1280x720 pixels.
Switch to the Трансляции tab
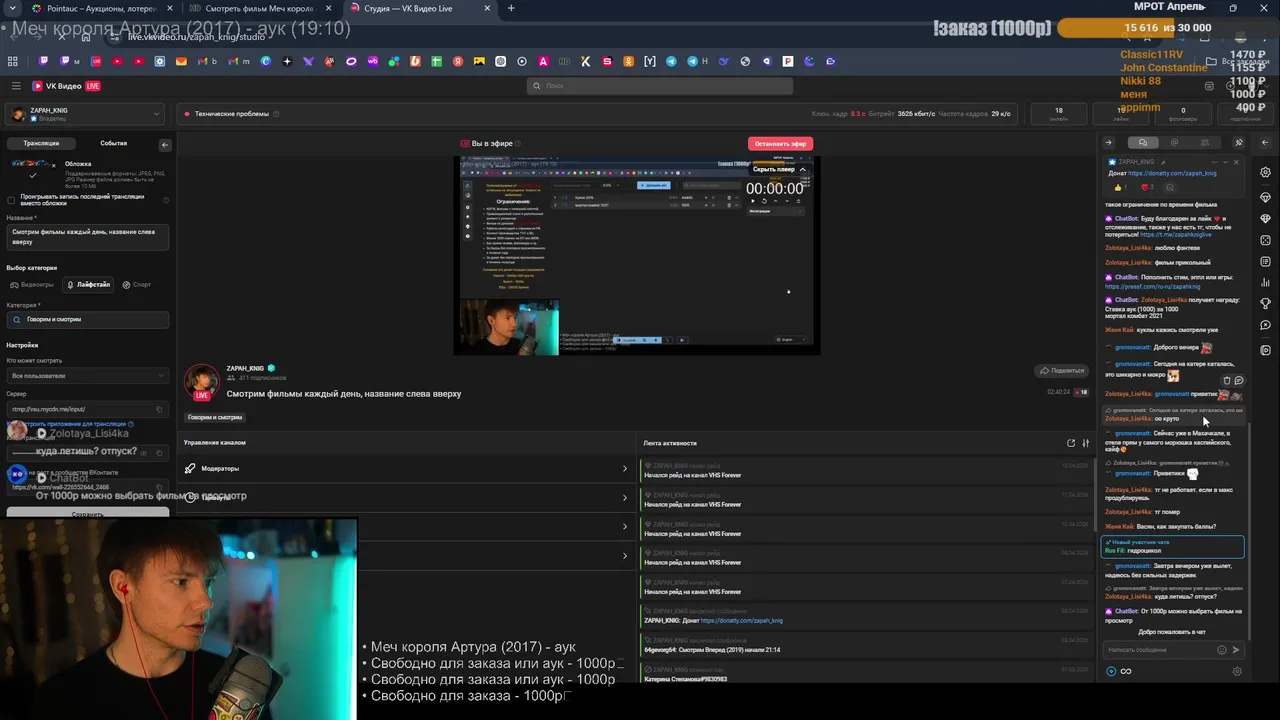coord(42,143)
